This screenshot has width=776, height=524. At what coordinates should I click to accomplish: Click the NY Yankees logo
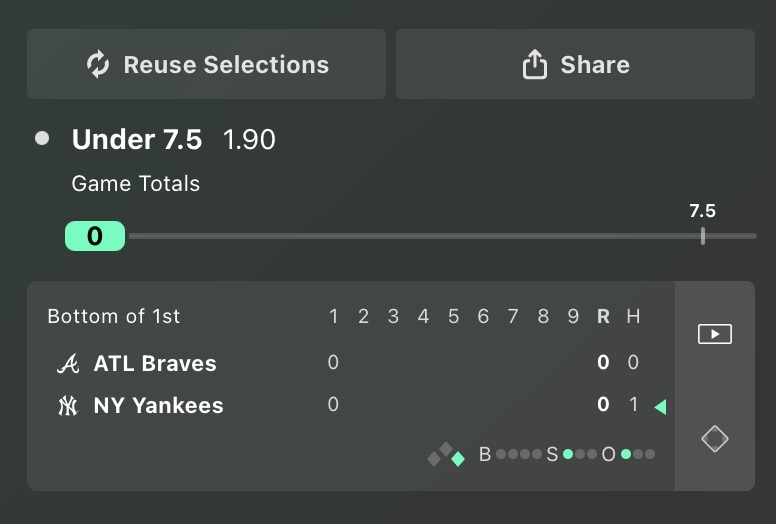(x=68, y=406)
